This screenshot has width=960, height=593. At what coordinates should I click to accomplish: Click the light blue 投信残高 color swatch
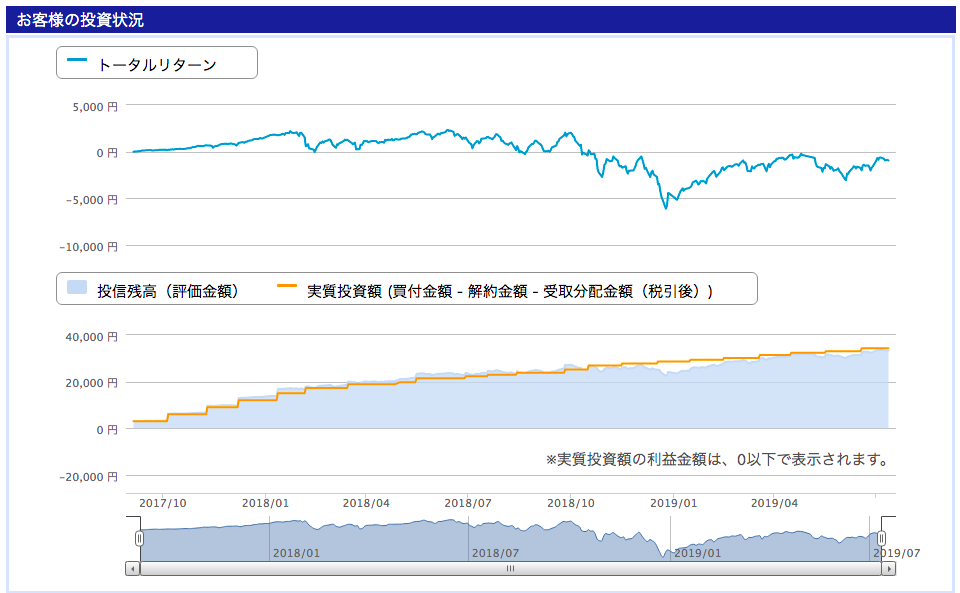click(77, 286)
